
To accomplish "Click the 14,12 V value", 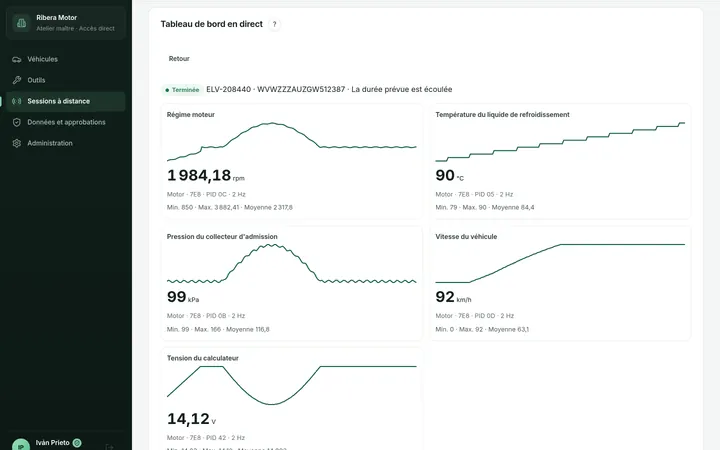I will [x=191, y=419].
